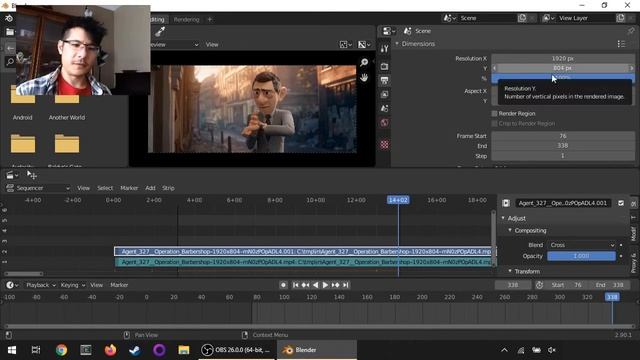Open the Output properties tab icon
Viewport: 640px width, 360px height.
tap(384, 80)
